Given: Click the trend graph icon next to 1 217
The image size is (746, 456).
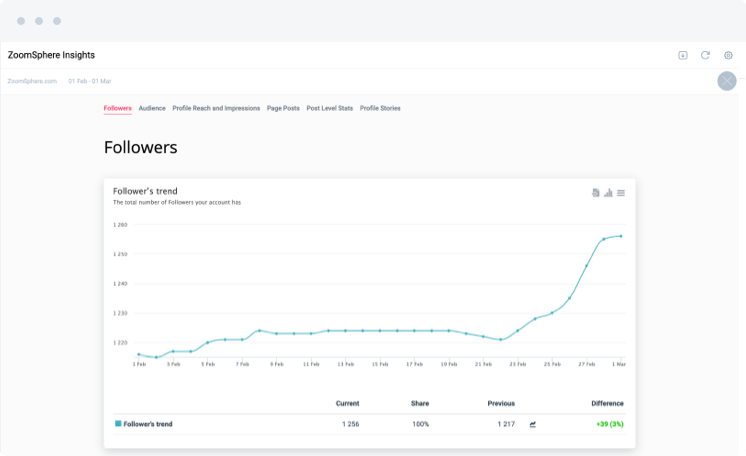Looking at the screenshot, I should (x=532, y=424).
